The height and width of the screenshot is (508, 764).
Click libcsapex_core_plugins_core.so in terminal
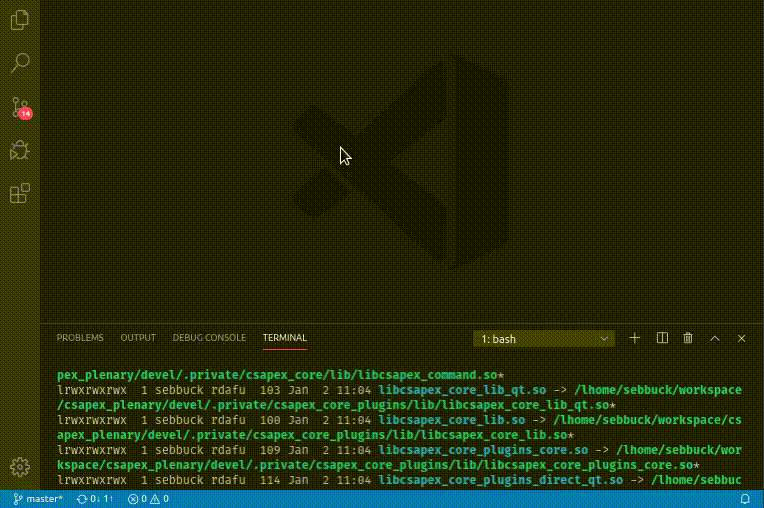click(483, 450)
